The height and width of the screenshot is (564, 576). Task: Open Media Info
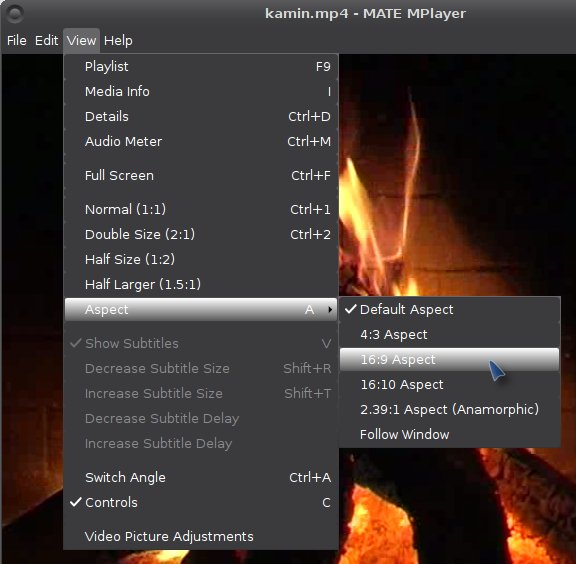point(201,91)
